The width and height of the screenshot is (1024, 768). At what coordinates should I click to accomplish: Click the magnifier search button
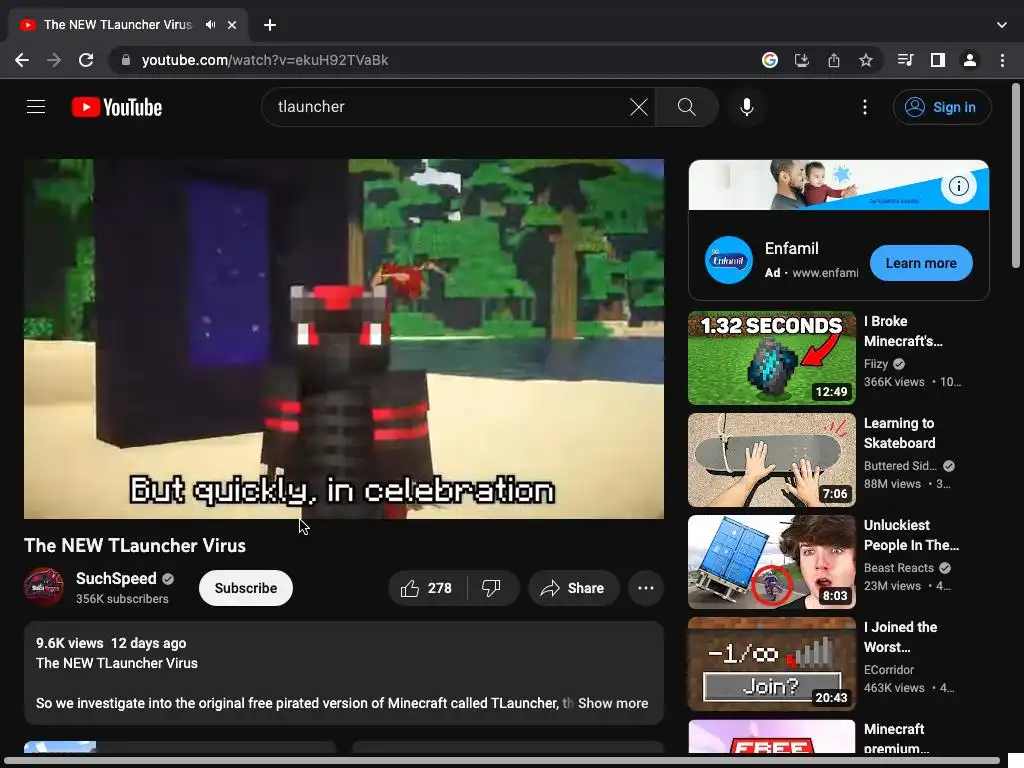coord(686,106)
